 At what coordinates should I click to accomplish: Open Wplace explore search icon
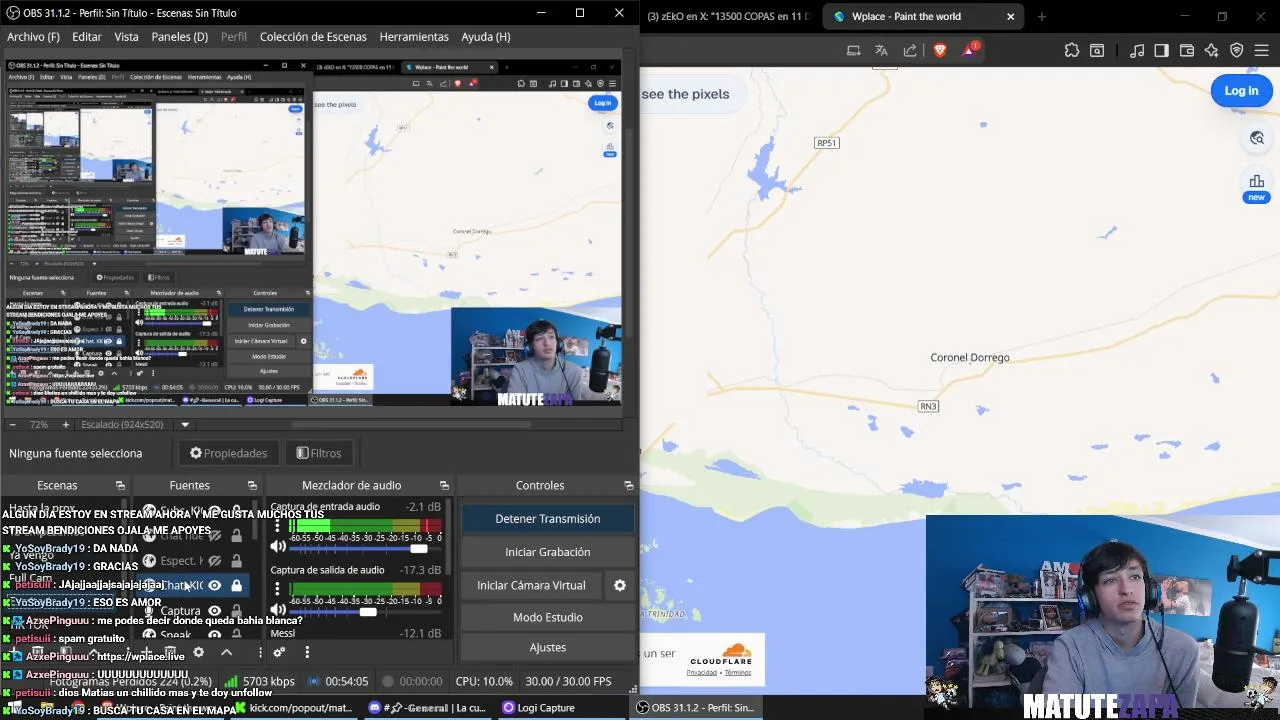(x=1257, y=138)
